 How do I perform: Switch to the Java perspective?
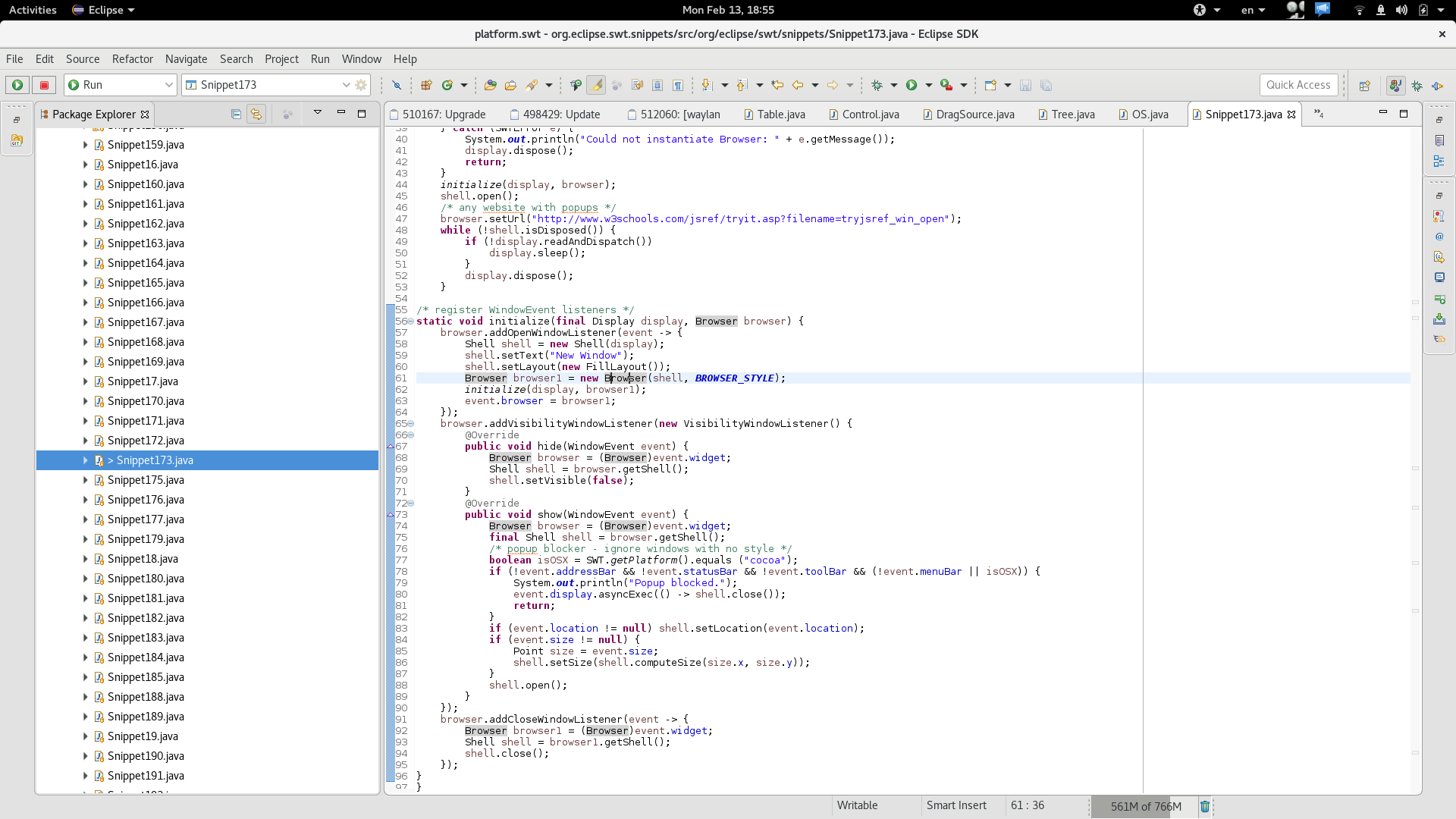click(1395, 86)
